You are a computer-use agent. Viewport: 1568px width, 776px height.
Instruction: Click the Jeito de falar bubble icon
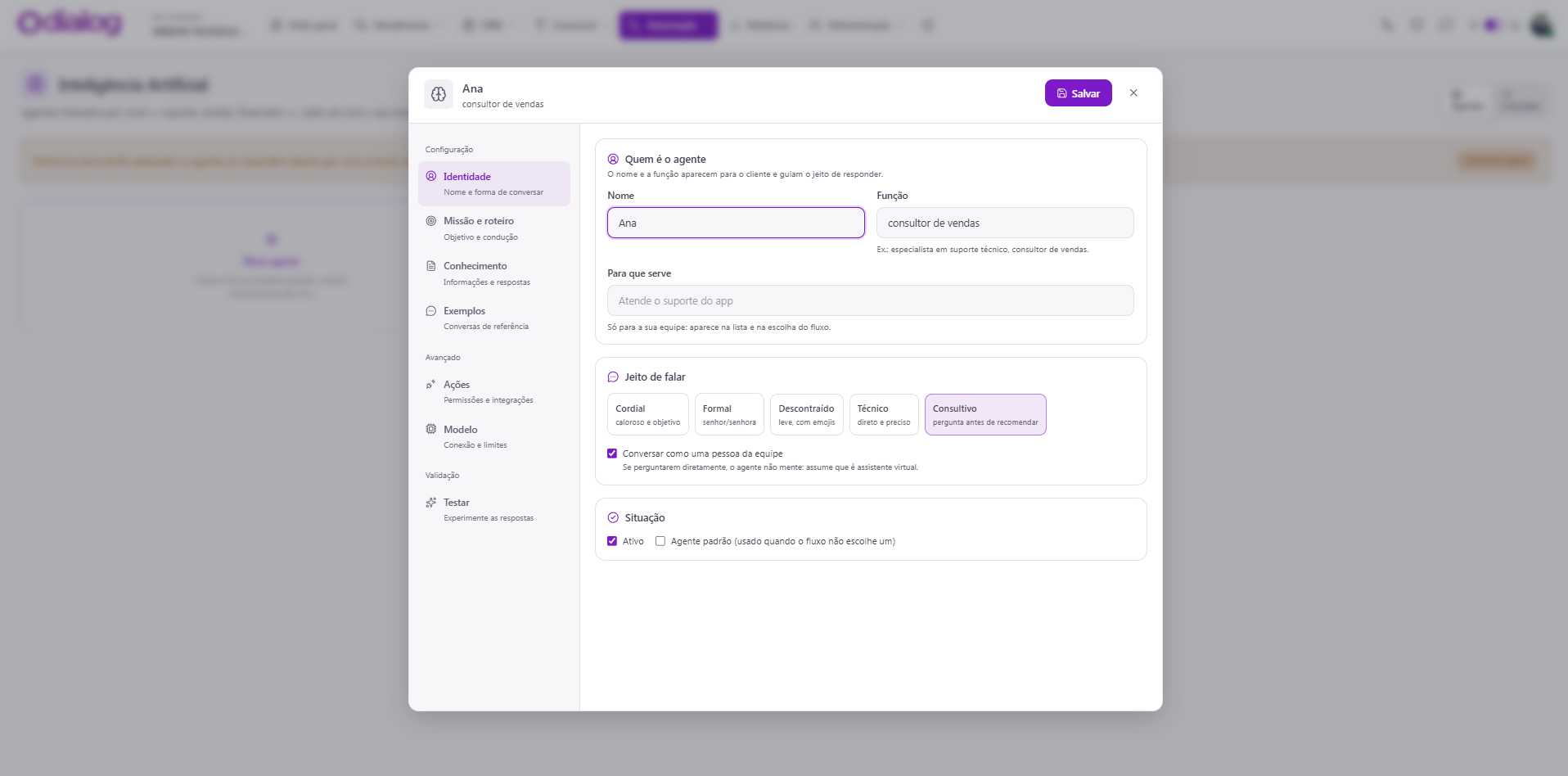pos(613,377)
